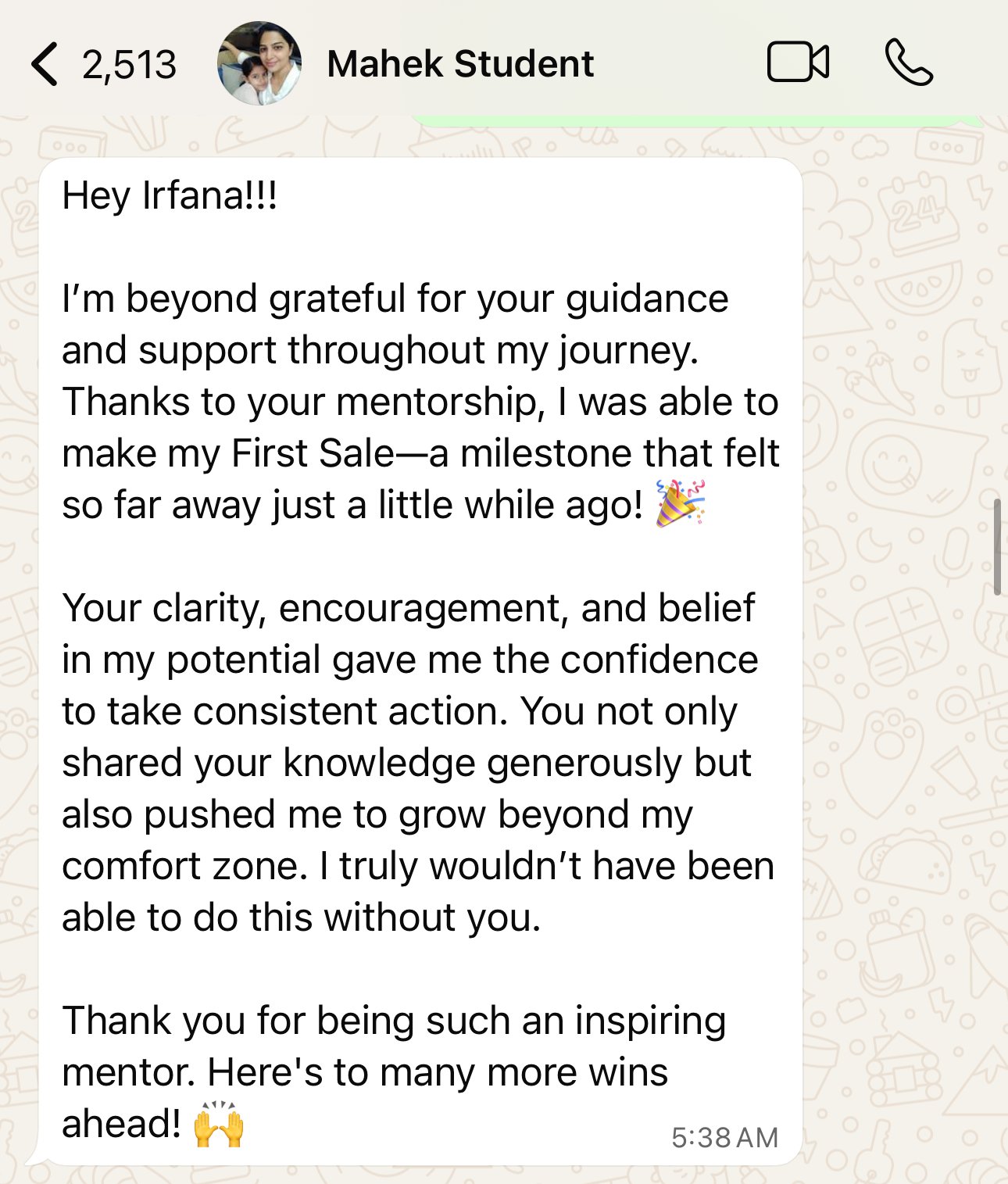
Task: Click the "I'm beyond grateful" line
Action: tap(395, 299)
